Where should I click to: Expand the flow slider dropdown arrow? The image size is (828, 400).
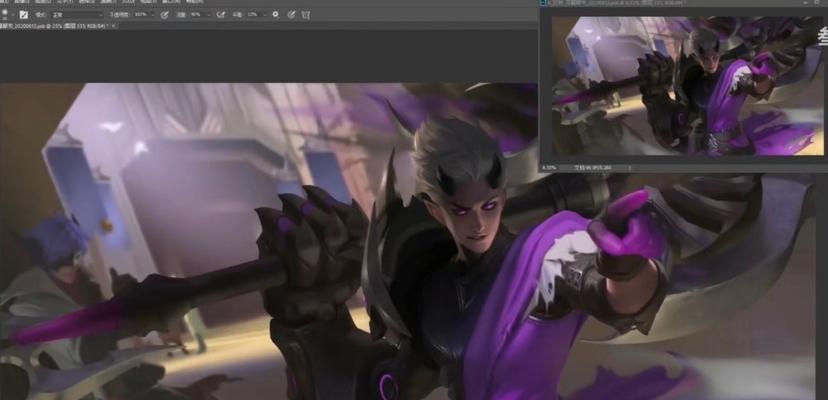[x=209, y=15]
